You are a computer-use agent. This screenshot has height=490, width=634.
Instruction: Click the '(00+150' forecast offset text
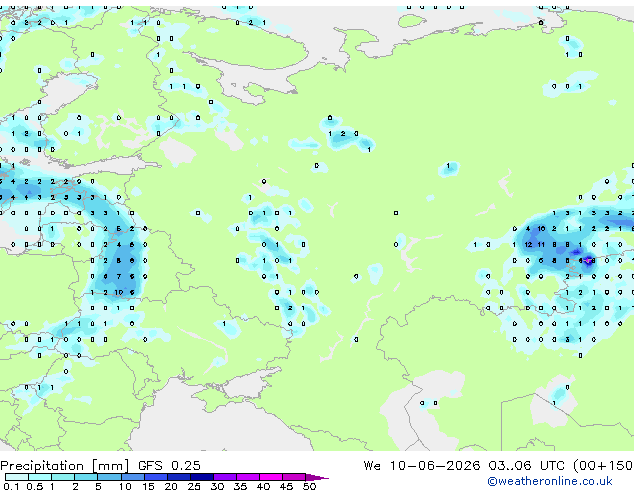[603, 466]
